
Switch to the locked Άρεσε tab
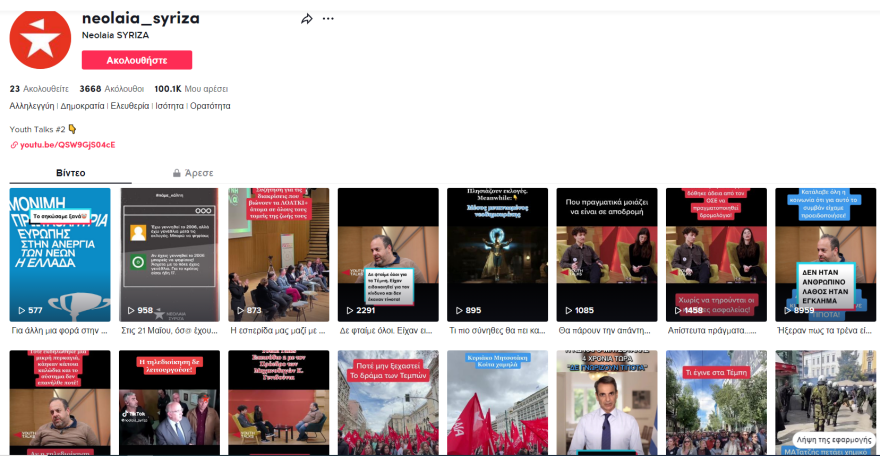coord(192,173)
